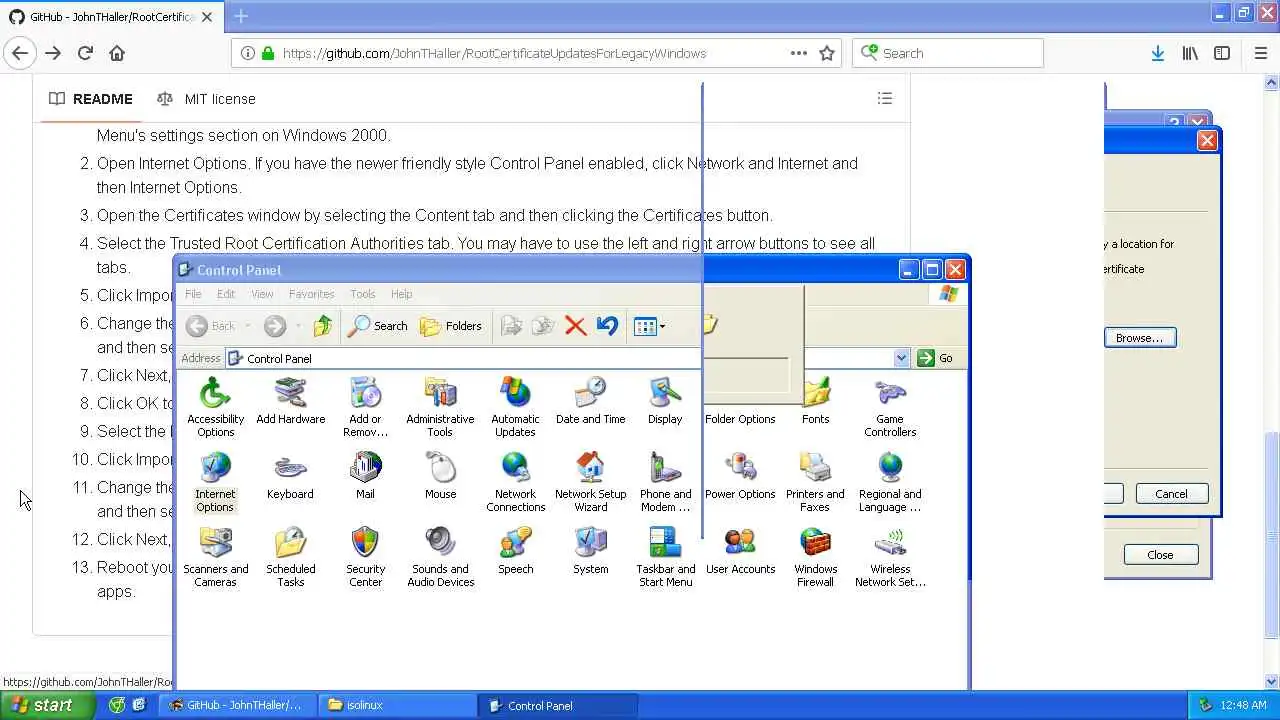This screenshot has width=1280, height=720.
Task: Open Firefox downloads panel
Action: [x=1157, y=53]
